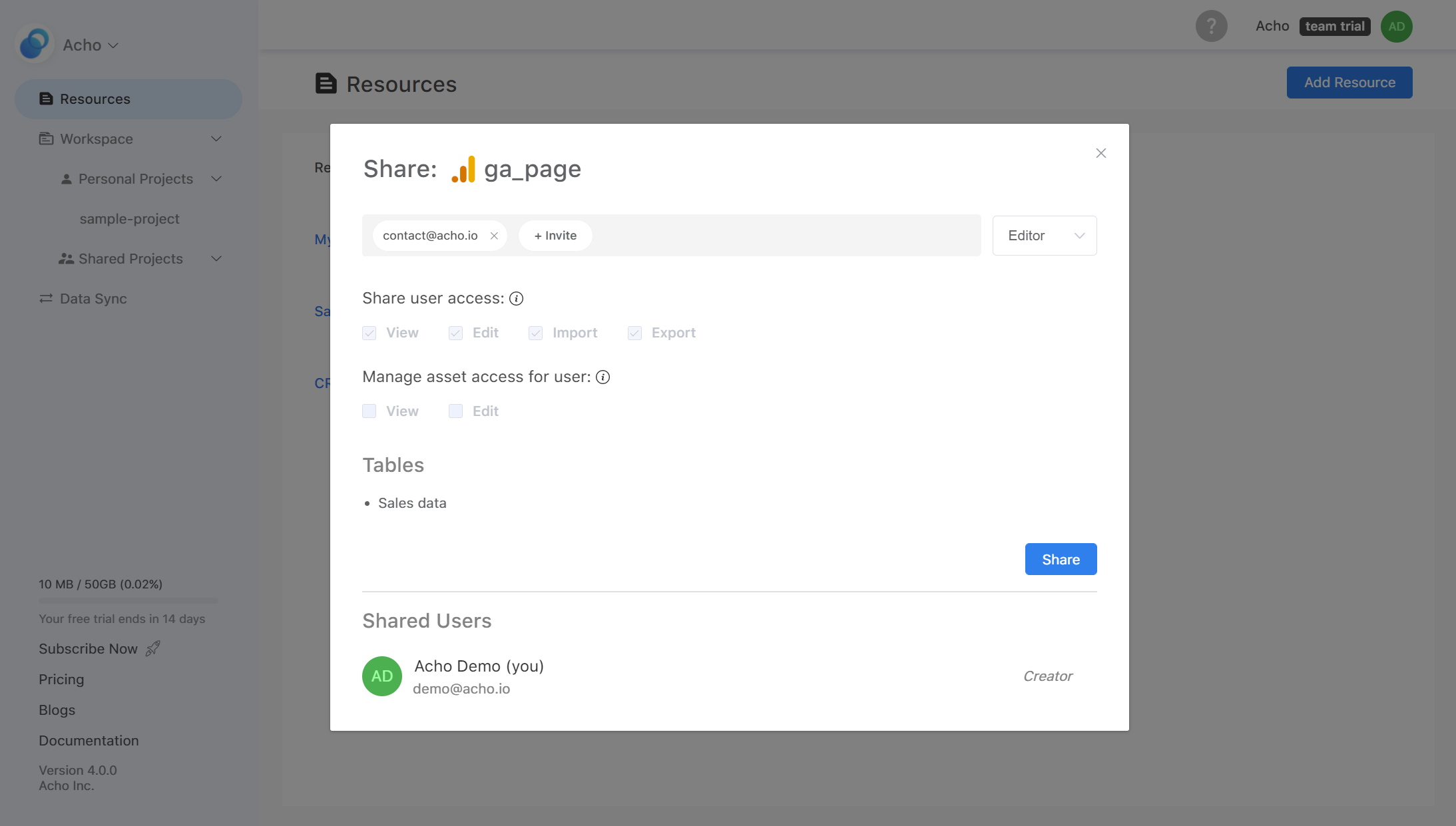
Task: Click the demo@acho.io email text
Action: 461,689
